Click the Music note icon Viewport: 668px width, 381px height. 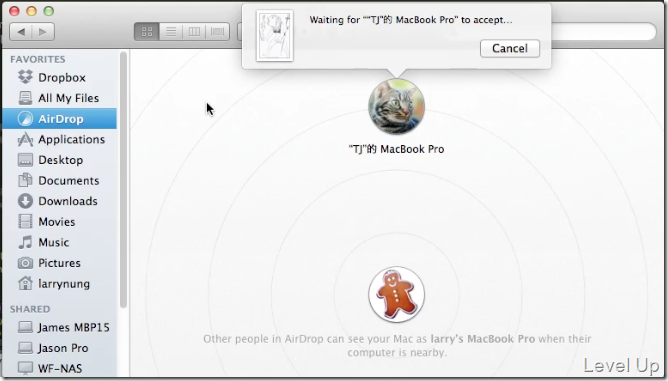pos(25,242)
